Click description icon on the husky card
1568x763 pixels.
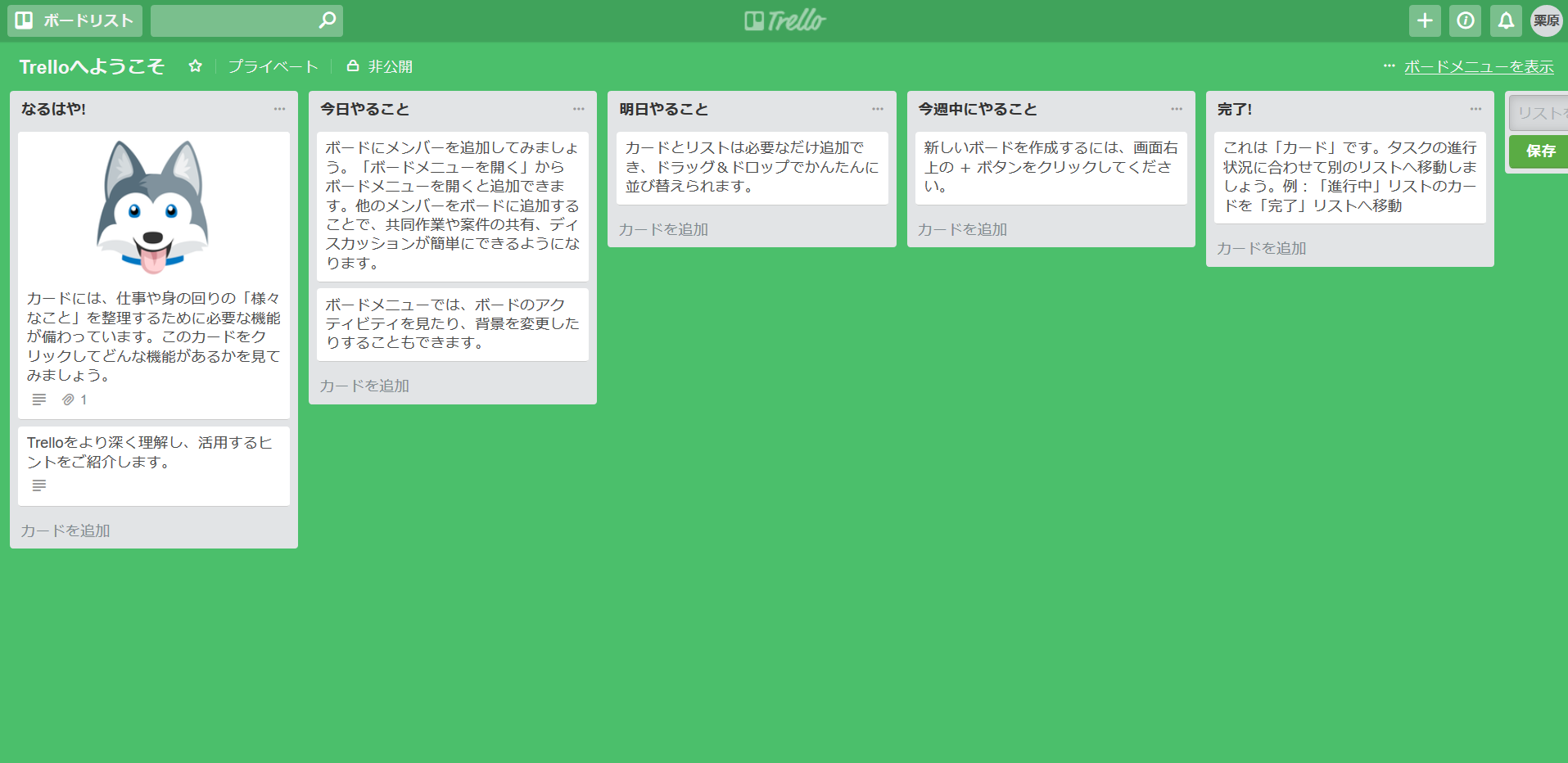[x=38, y=400]
